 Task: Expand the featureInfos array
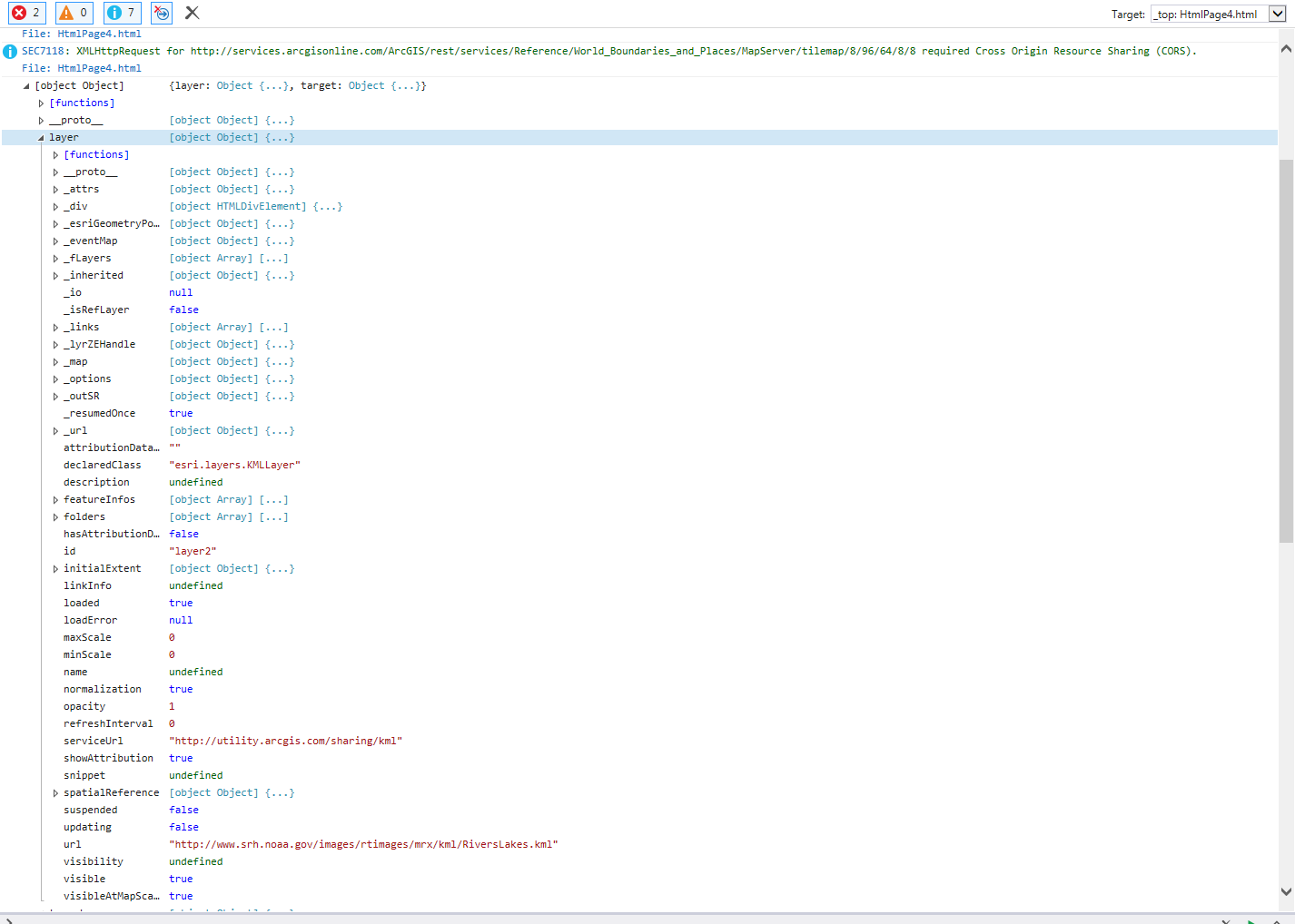click(x=55, y=500)
